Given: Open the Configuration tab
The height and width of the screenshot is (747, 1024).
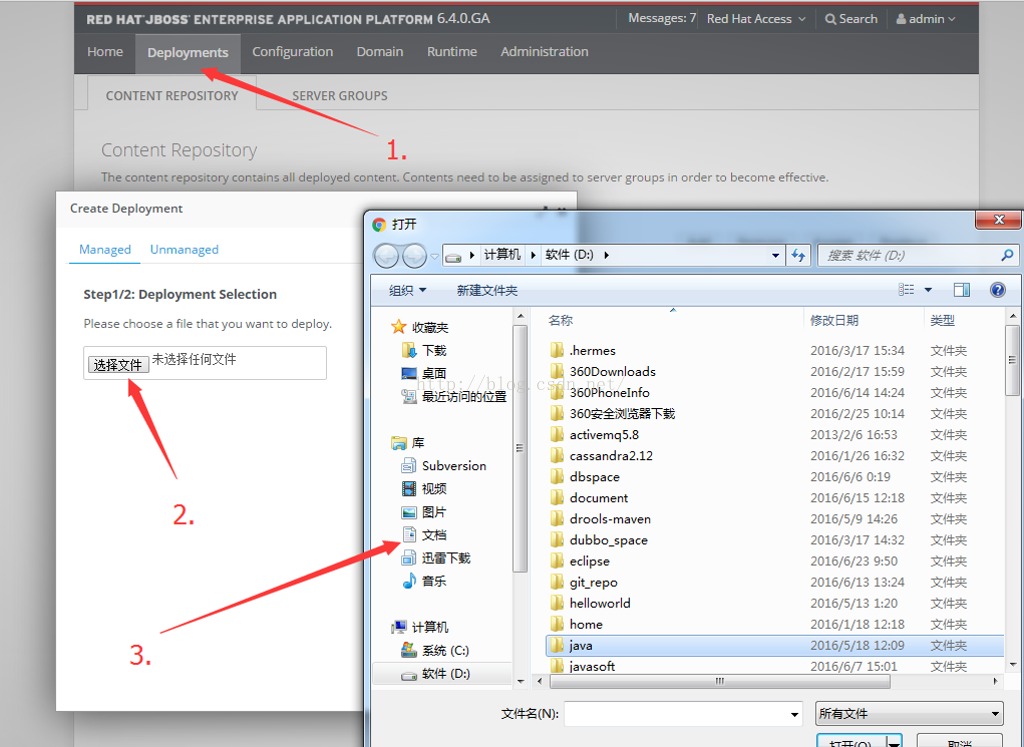Looking at the screenshot, I should [293, 52].
